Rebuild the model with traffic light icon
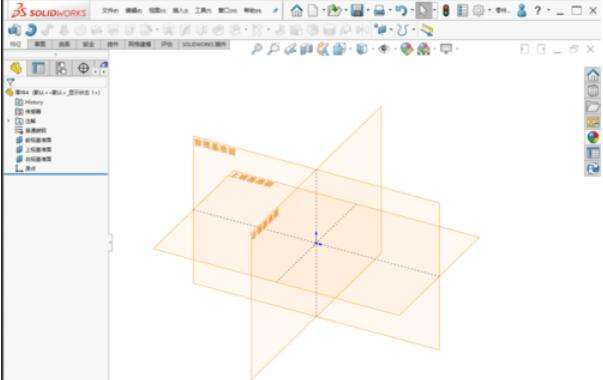The height and width of the screenshot is (380, 603). tap(446, 10)
